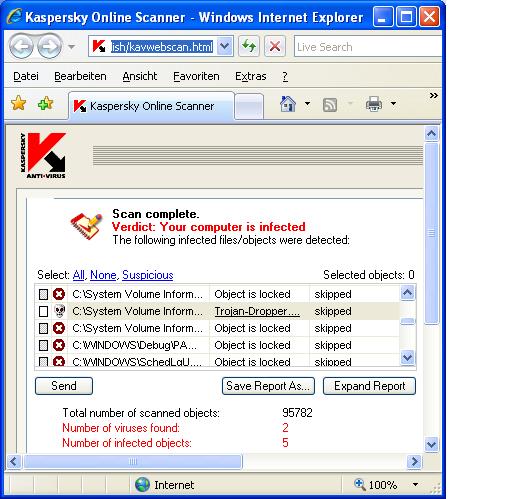Image resolution: width=512 pixels, height=499 pixels.
Task: Click C:\WINDOWS\SchedLgU... file path
Action: pos(137,362)
